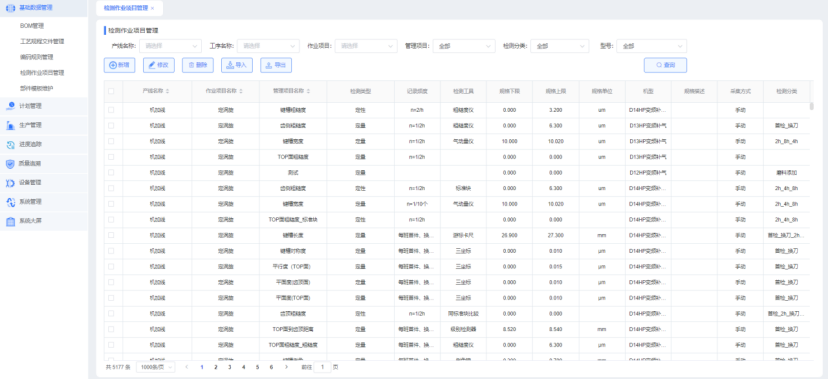Open 检测作业项目管理 in sidebar
Image resolution: width=829 pixels, height=379 pixels.
point(42,72)
